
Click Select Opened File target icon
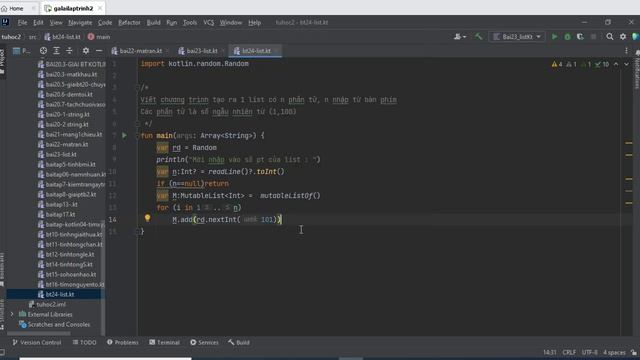tap(43, 51)
